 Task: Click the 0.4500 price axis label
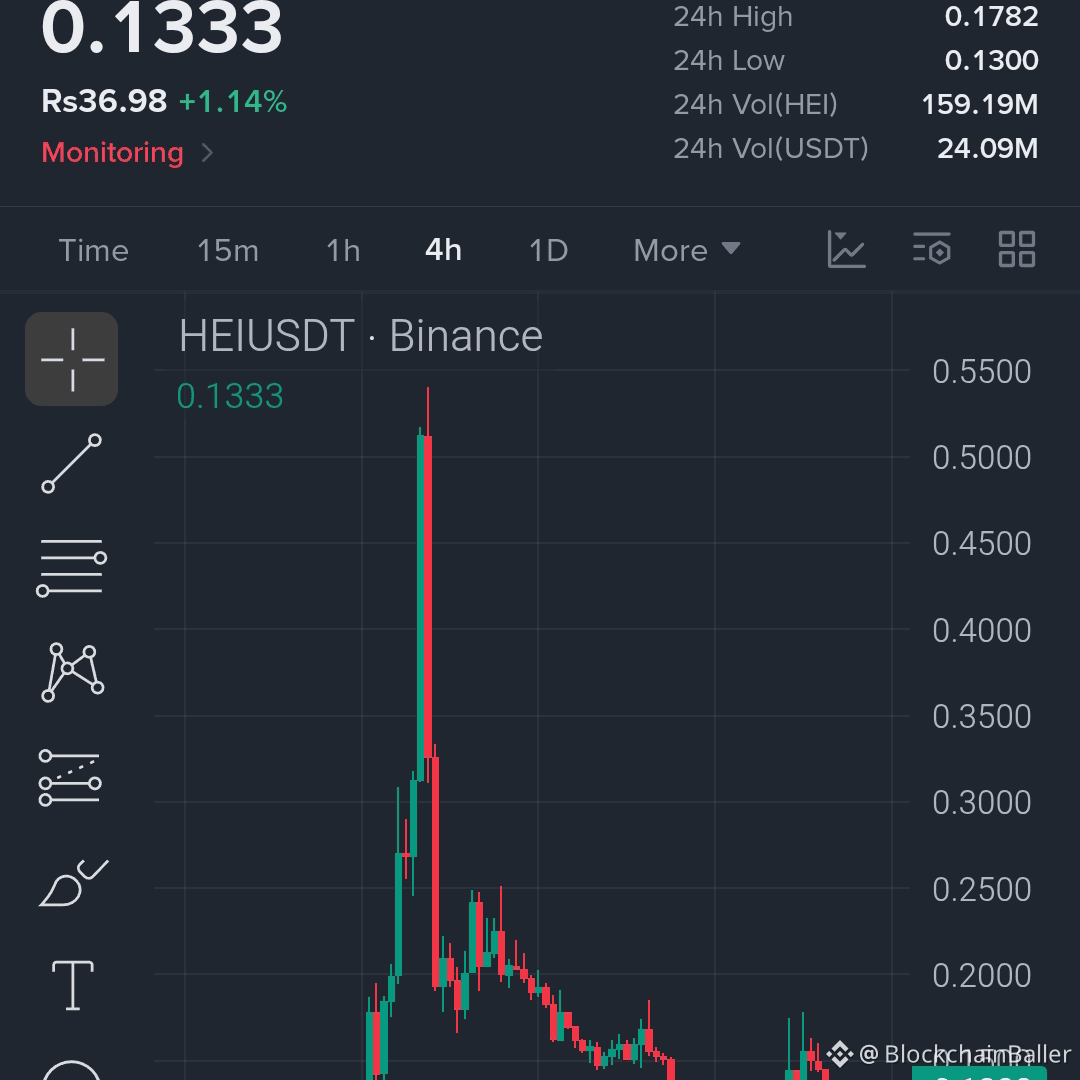(982, 544)
